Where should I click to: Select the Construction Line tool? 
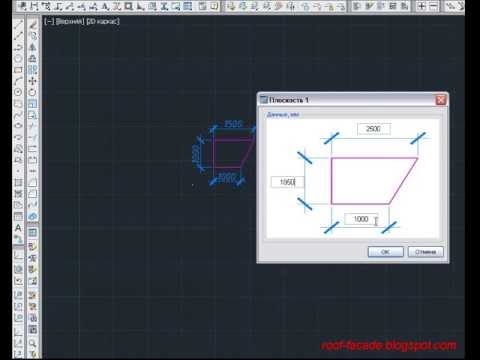pos(18,36)
